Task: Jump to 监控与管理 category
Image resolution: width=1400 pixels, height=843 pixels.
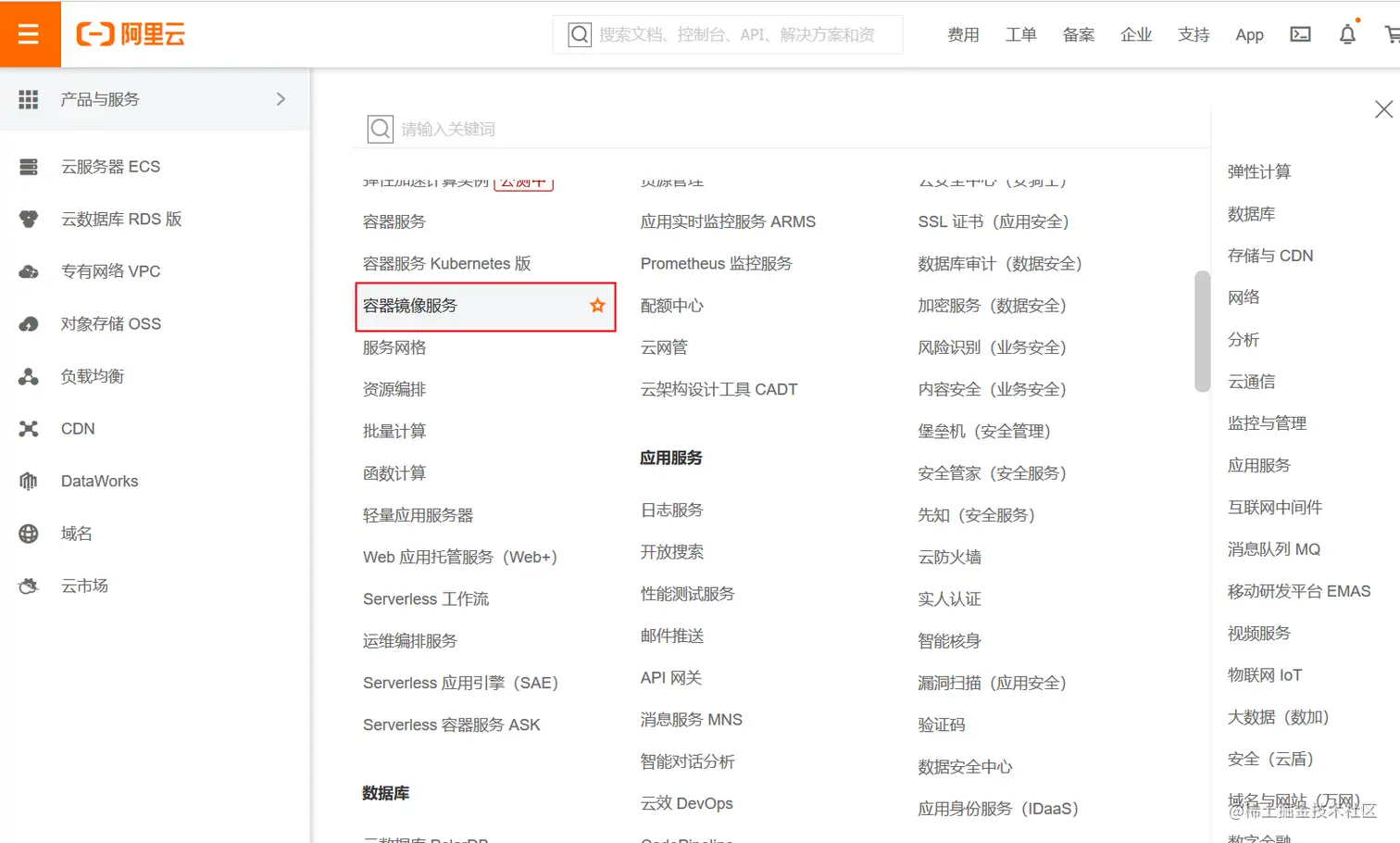Action: coord(1267,423)
